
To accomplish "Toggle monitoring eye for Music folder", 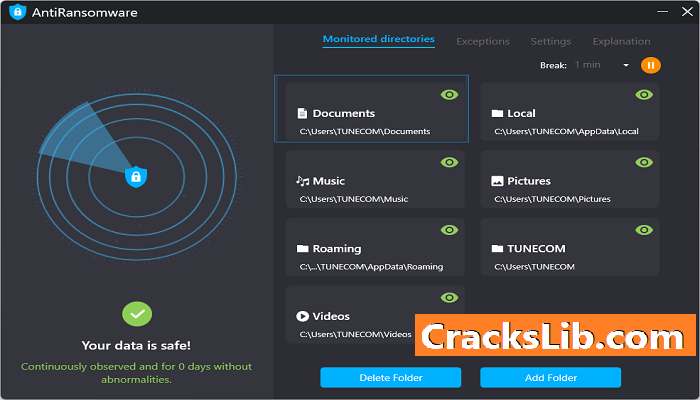I will (449, 162).
